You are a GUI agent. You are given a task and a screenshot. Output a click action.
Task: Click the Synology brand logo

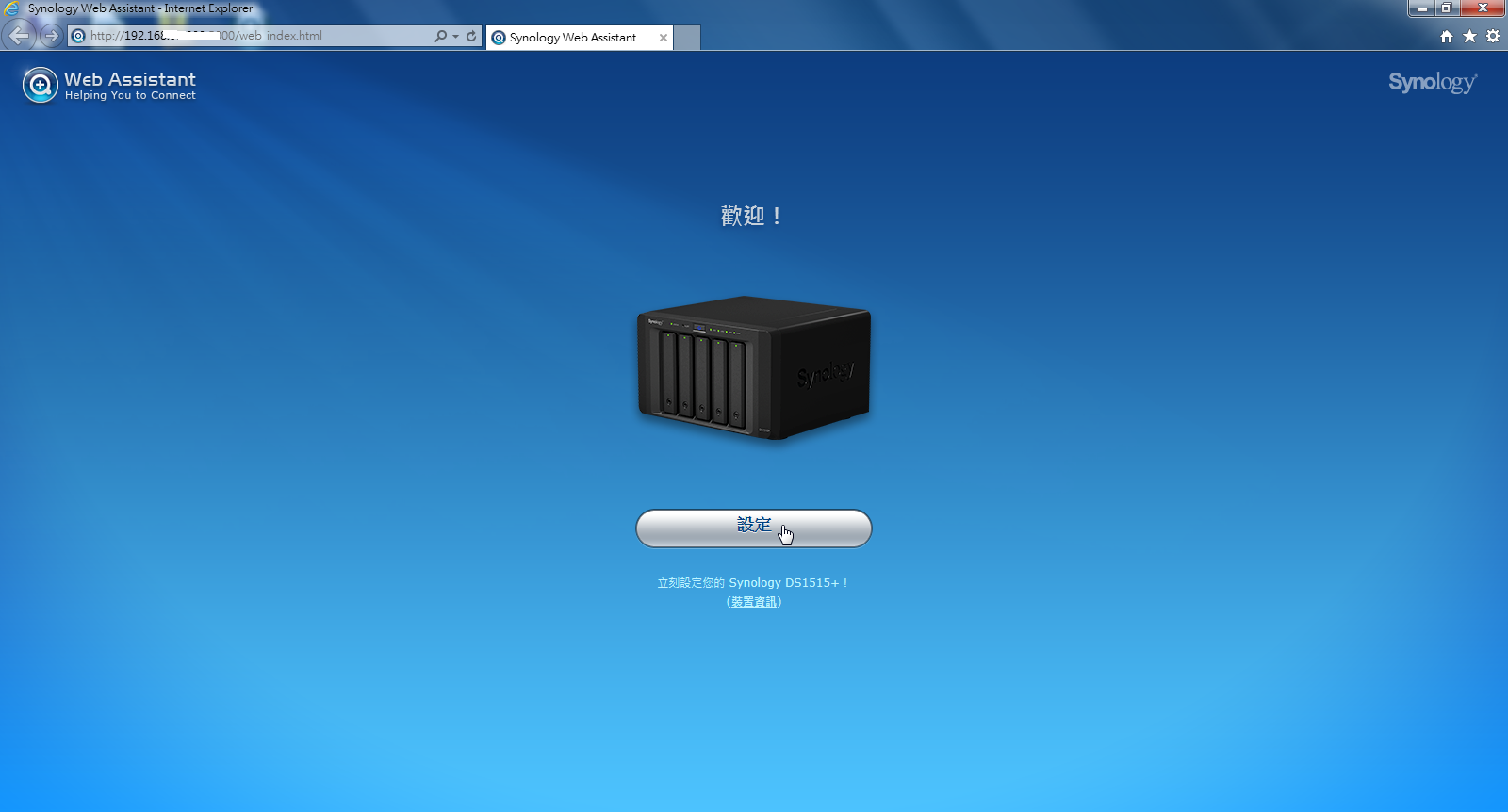pos(1433,83)
